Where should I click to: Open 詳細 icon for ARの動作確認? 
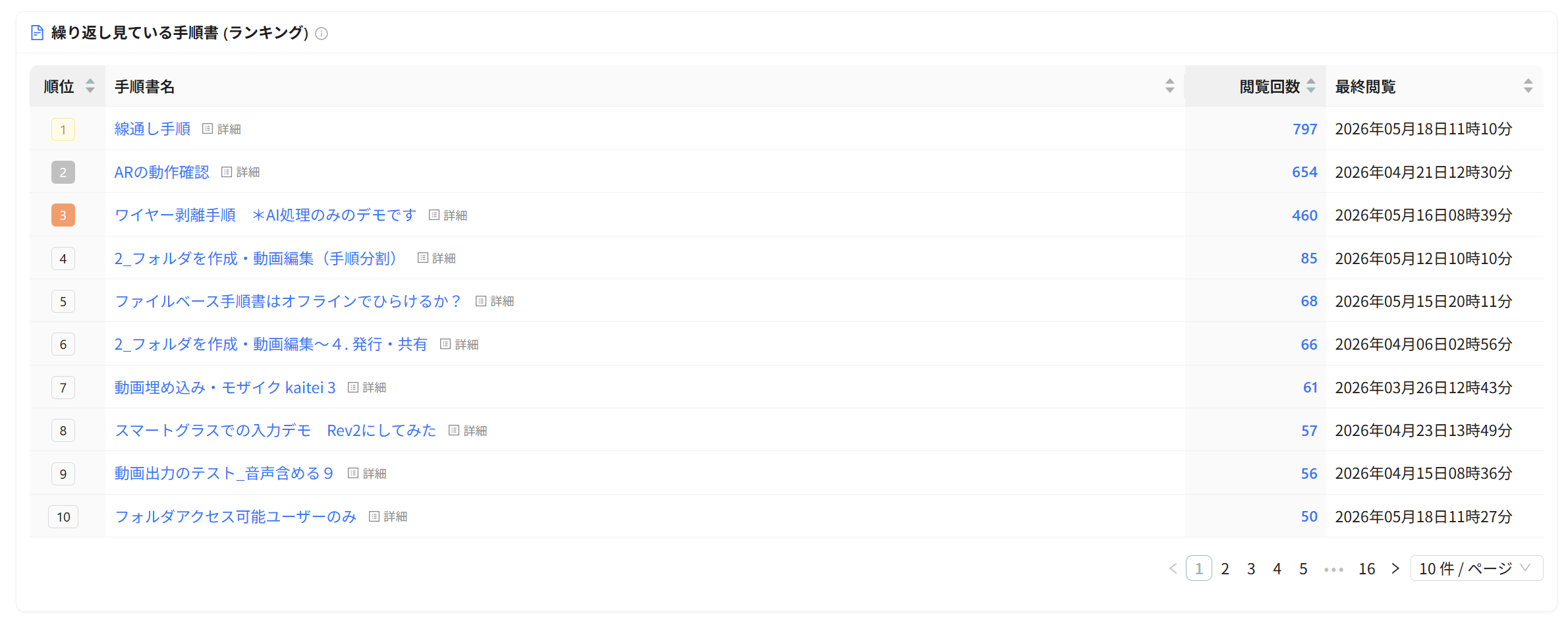(x=240, y=172)
